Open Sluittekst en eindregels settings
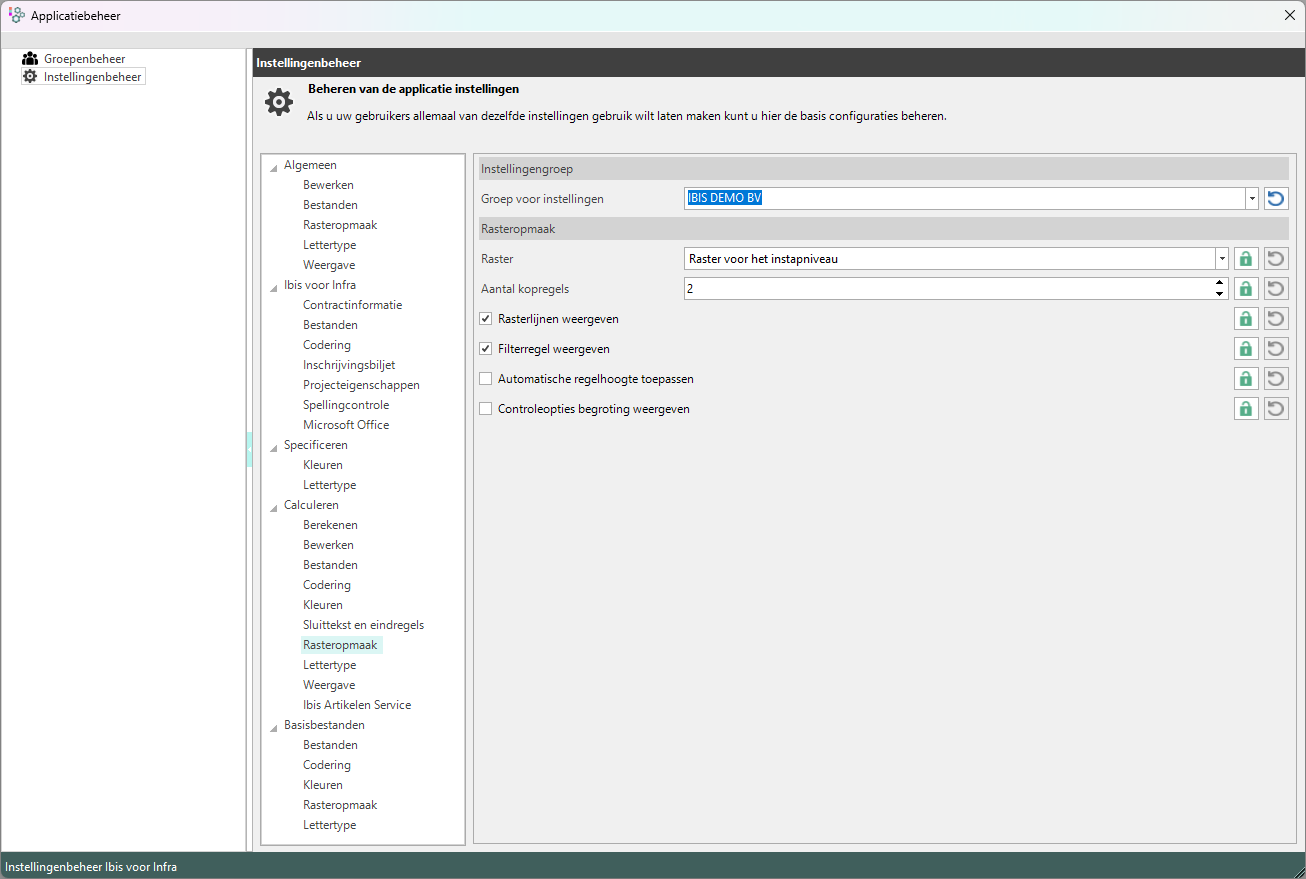 tap(363, 625)
